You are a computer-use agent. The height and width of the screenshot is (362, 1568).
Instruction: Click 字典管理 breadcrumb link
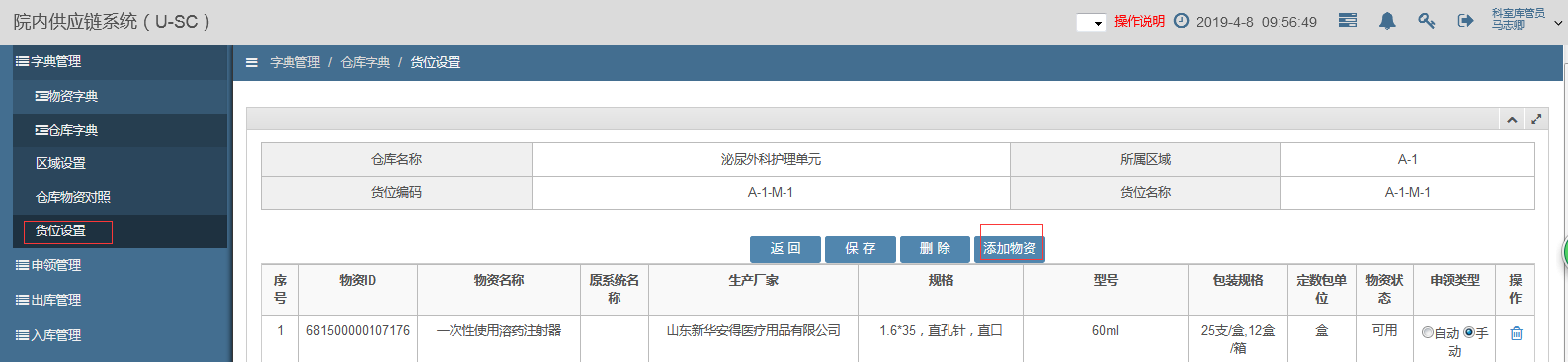(x=295, y=62)
